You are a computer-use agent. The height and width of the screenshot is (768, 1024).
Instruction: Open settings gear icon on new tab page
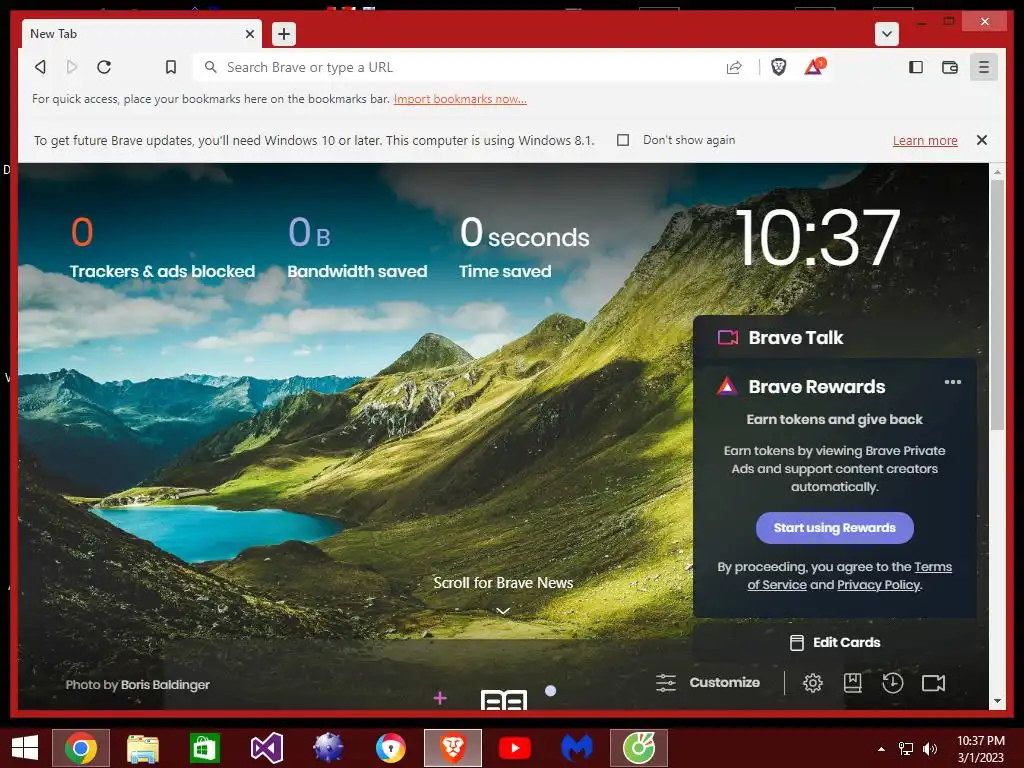click(x=812, y=683)
